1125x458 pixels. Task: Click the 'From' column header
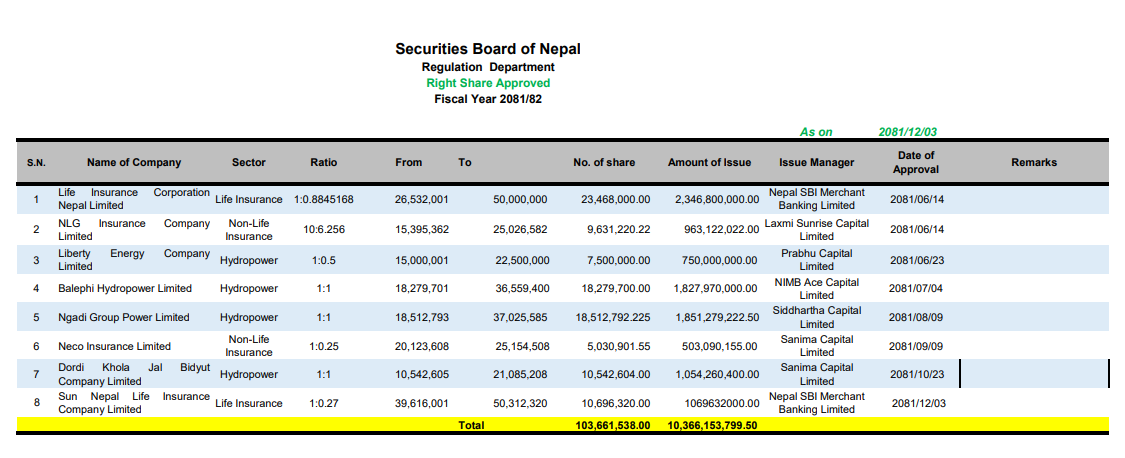[409, 163]
